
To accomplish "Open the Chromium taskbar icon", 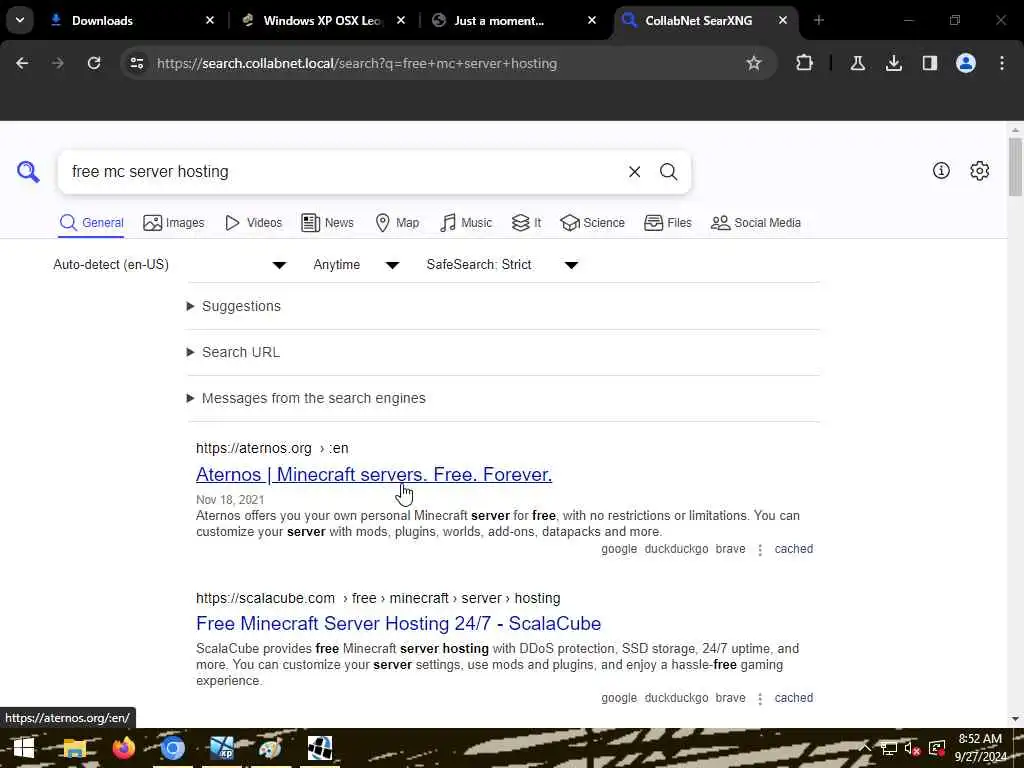I will coord(172,748).
